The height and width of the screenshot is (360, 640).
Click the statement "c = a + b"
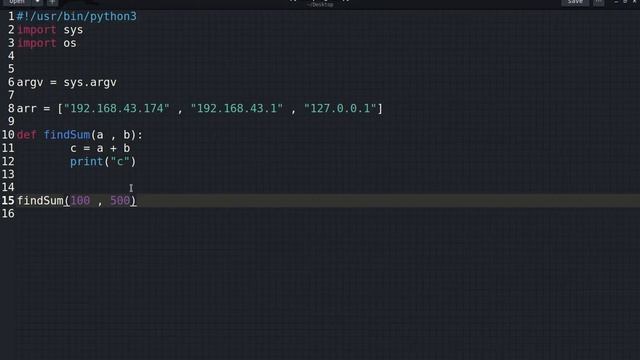pyautogui.click(x=100, y=148)
